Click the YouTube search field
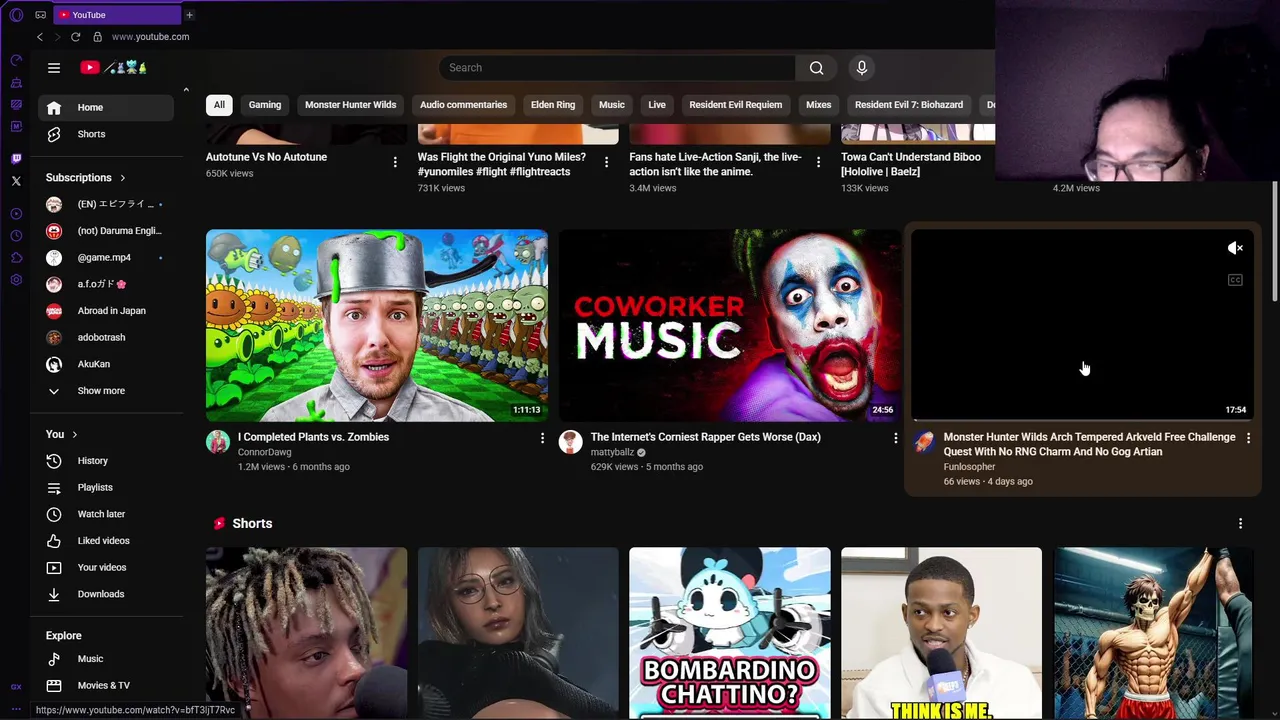 click(617, 68)
